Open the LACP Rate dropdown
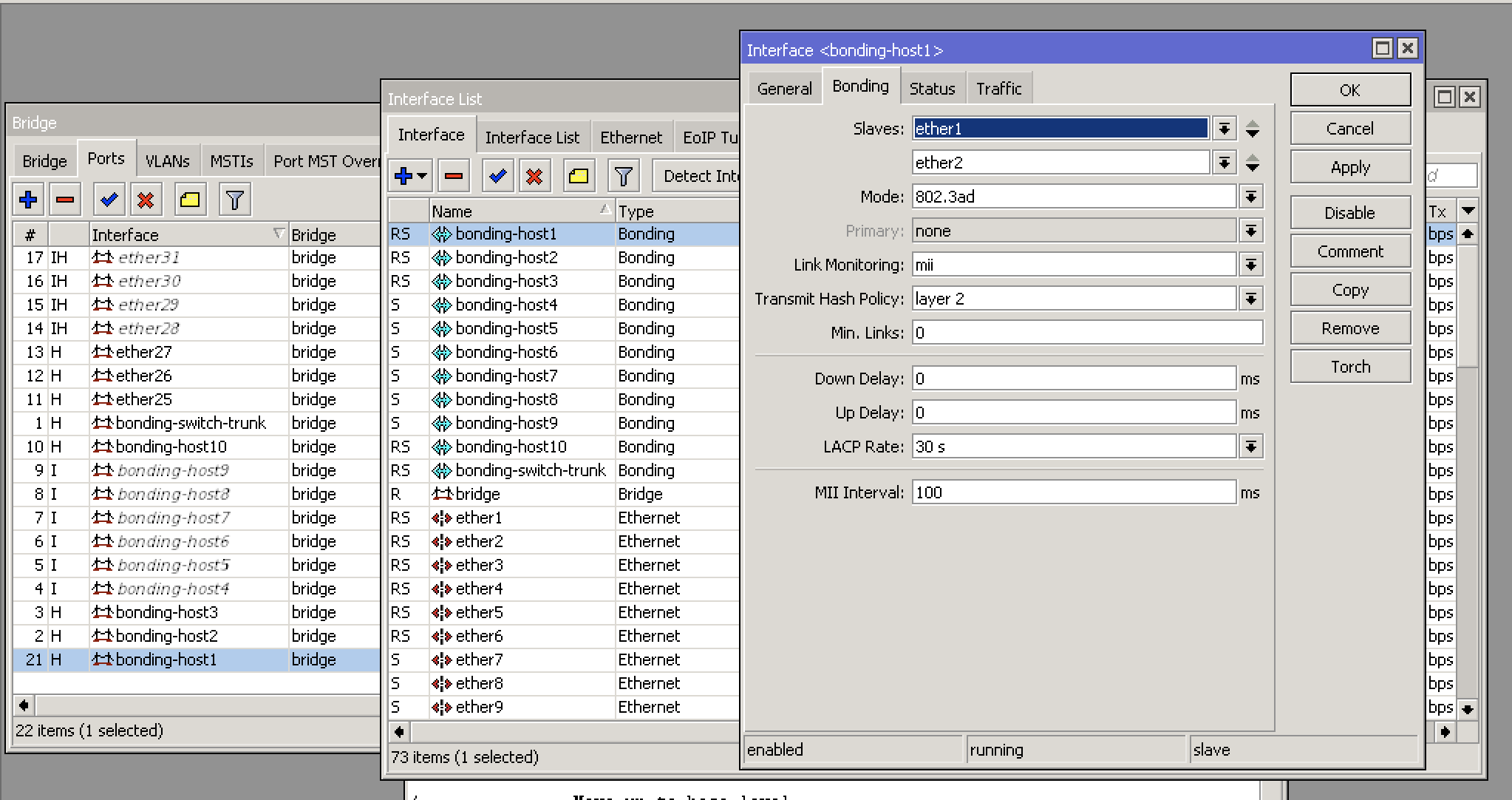This screenshot has height=800, width=1512. pyautogui.click(x=1250, y=447)
